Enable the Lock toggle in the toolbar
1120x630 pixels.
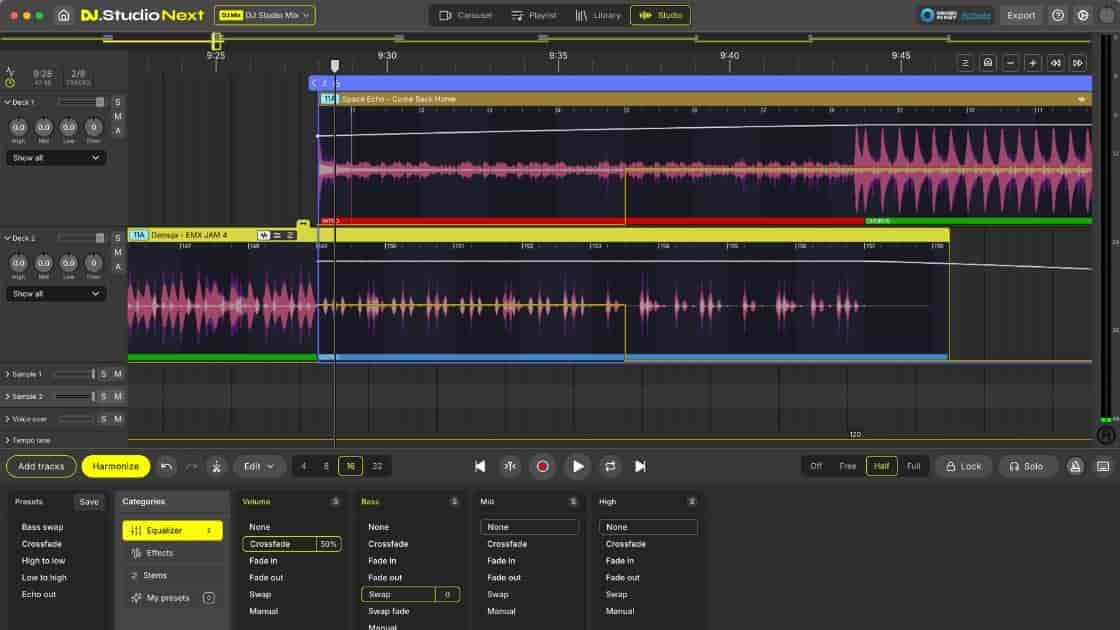click(962, 465)
